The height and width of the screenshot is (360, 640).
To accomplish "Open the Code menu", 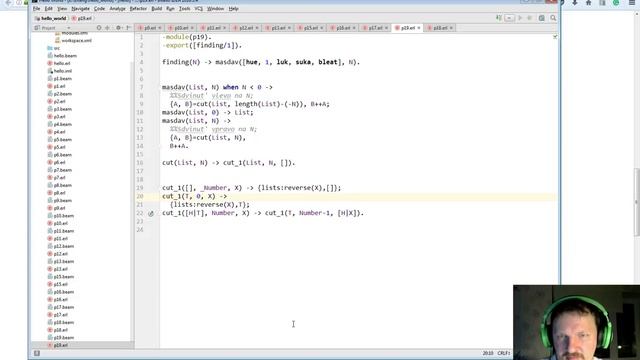I will pyautogui.click(x=99, y=9).
